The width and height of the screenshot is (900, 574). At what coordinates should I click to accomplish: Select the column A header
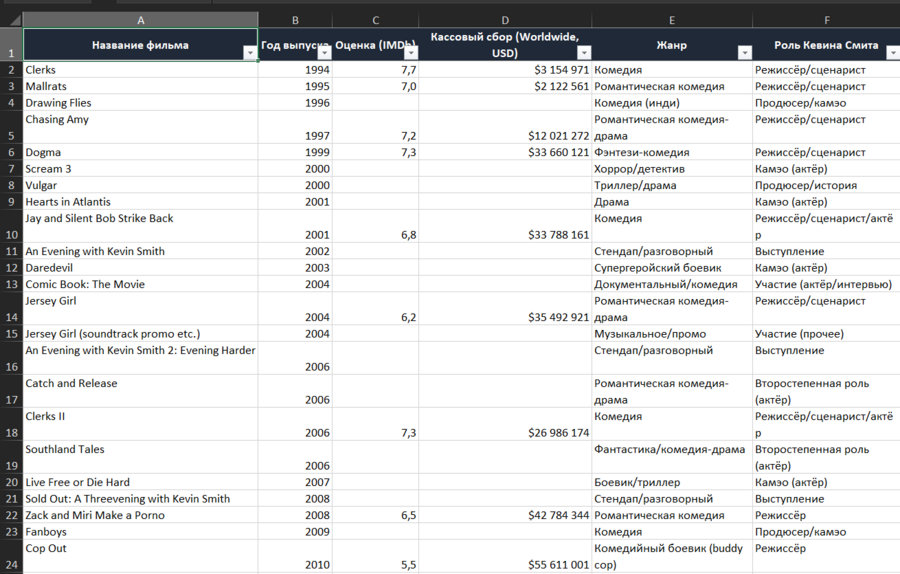coord(140,20)
